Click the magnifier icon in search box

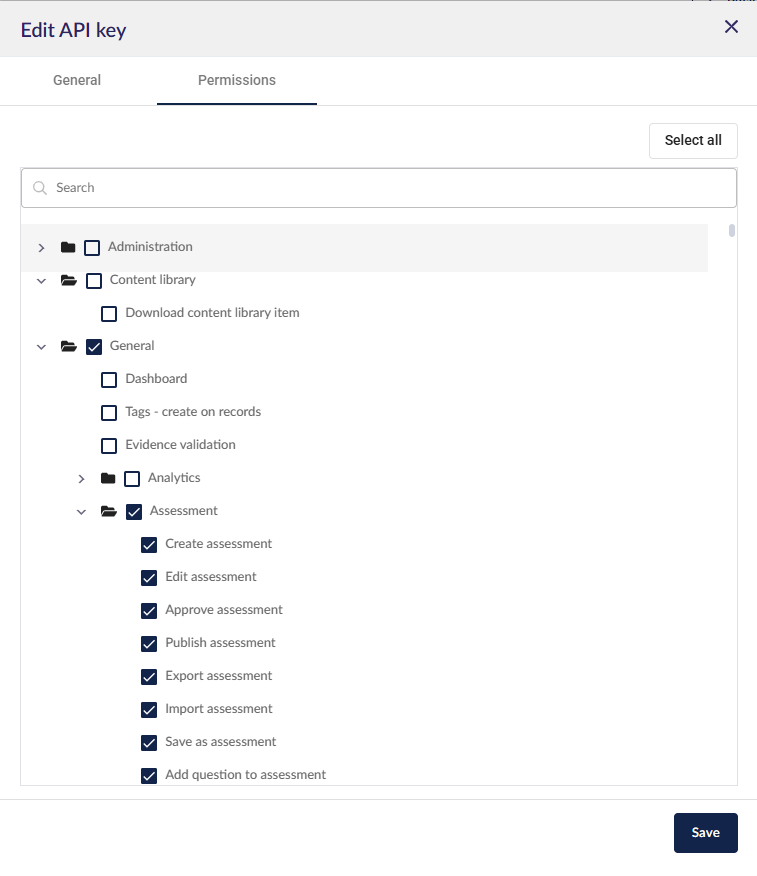pos(40,188)
